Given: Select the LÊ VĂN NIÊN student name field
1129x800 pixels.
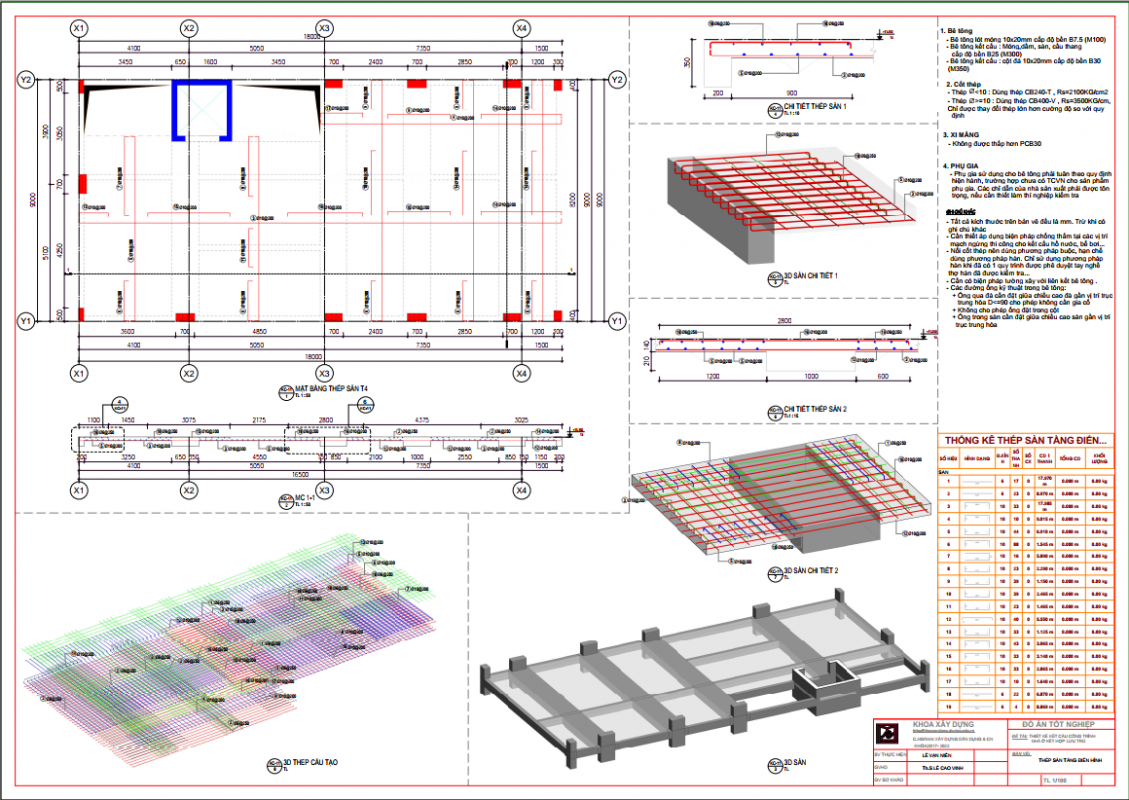Looking at the screenshot, I should coord(938,755).
